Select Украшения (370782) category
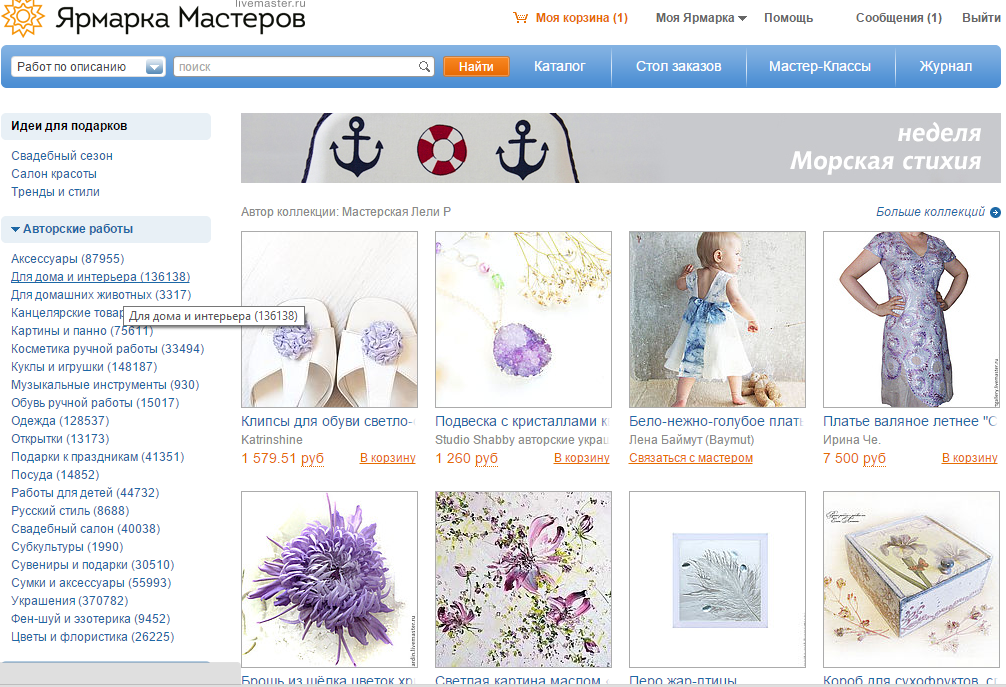The image size is (1006, 687). pos(69,601)
